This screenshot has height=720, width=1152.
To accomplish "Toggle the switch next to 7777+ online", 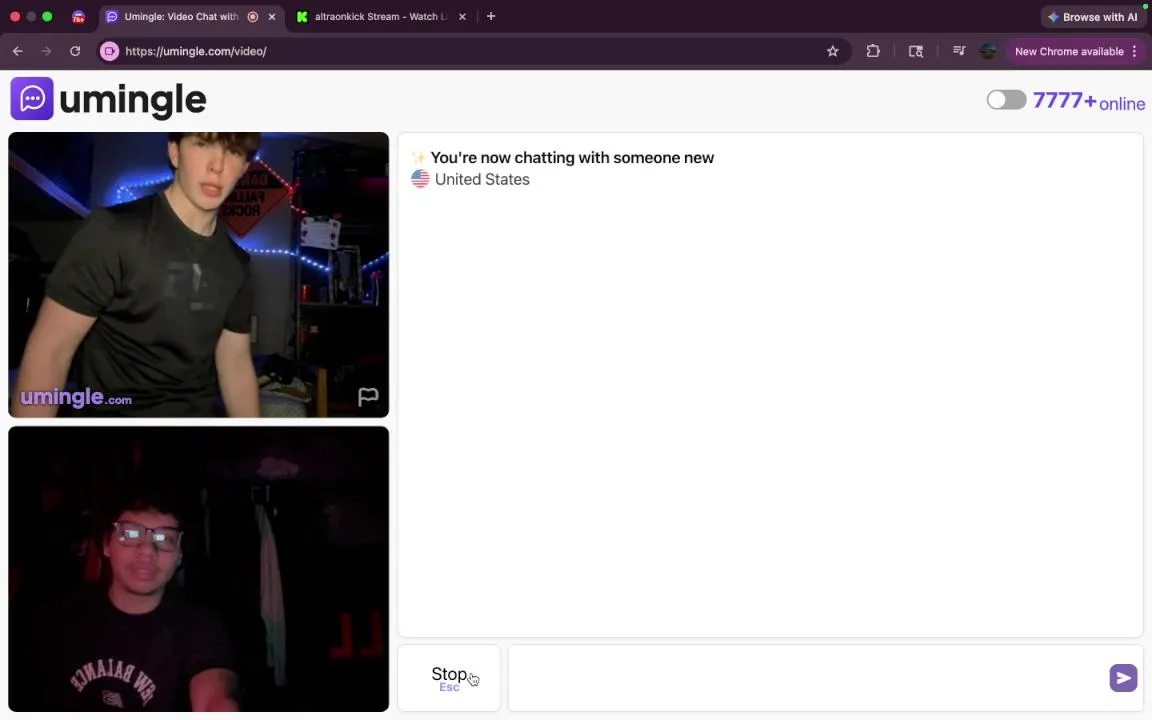I will (1006, 100).
